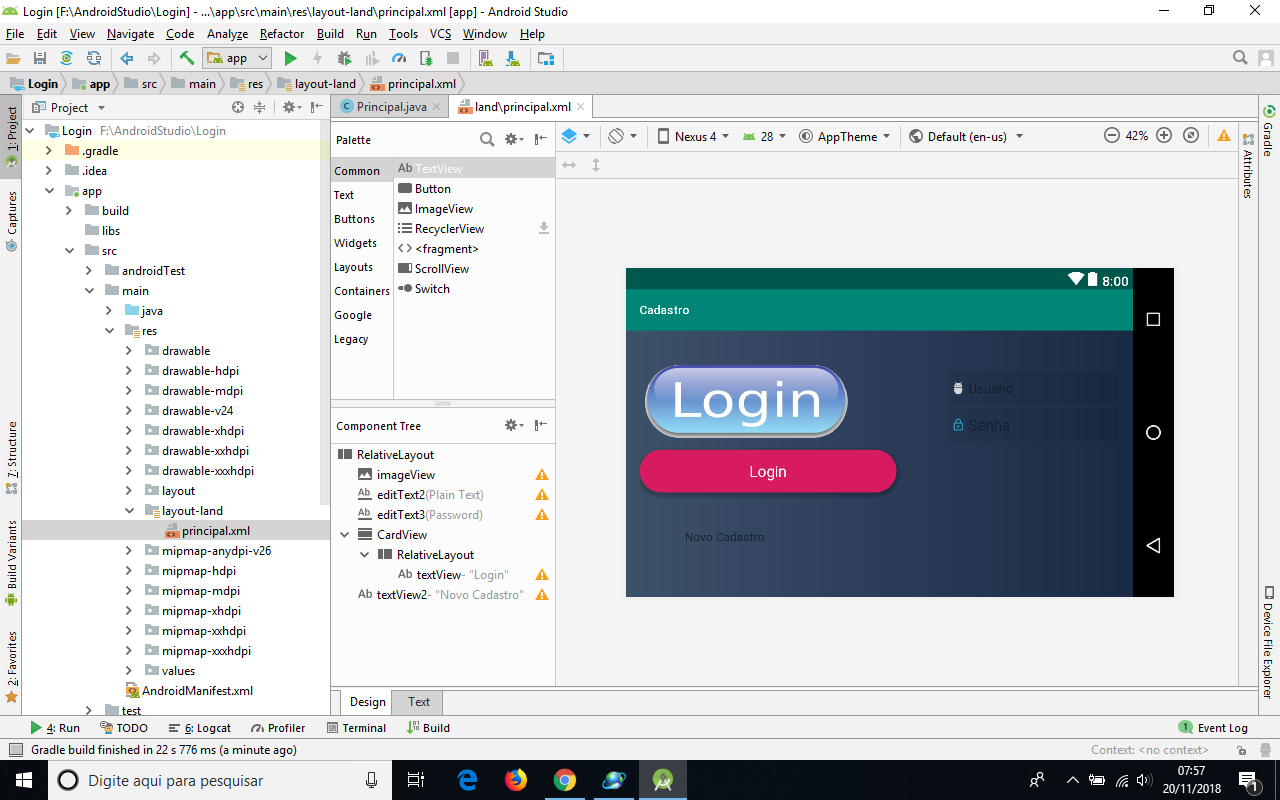The image size is (1280, 800).
Task: Open the SDK Manager icon
Action: (513, 58)
